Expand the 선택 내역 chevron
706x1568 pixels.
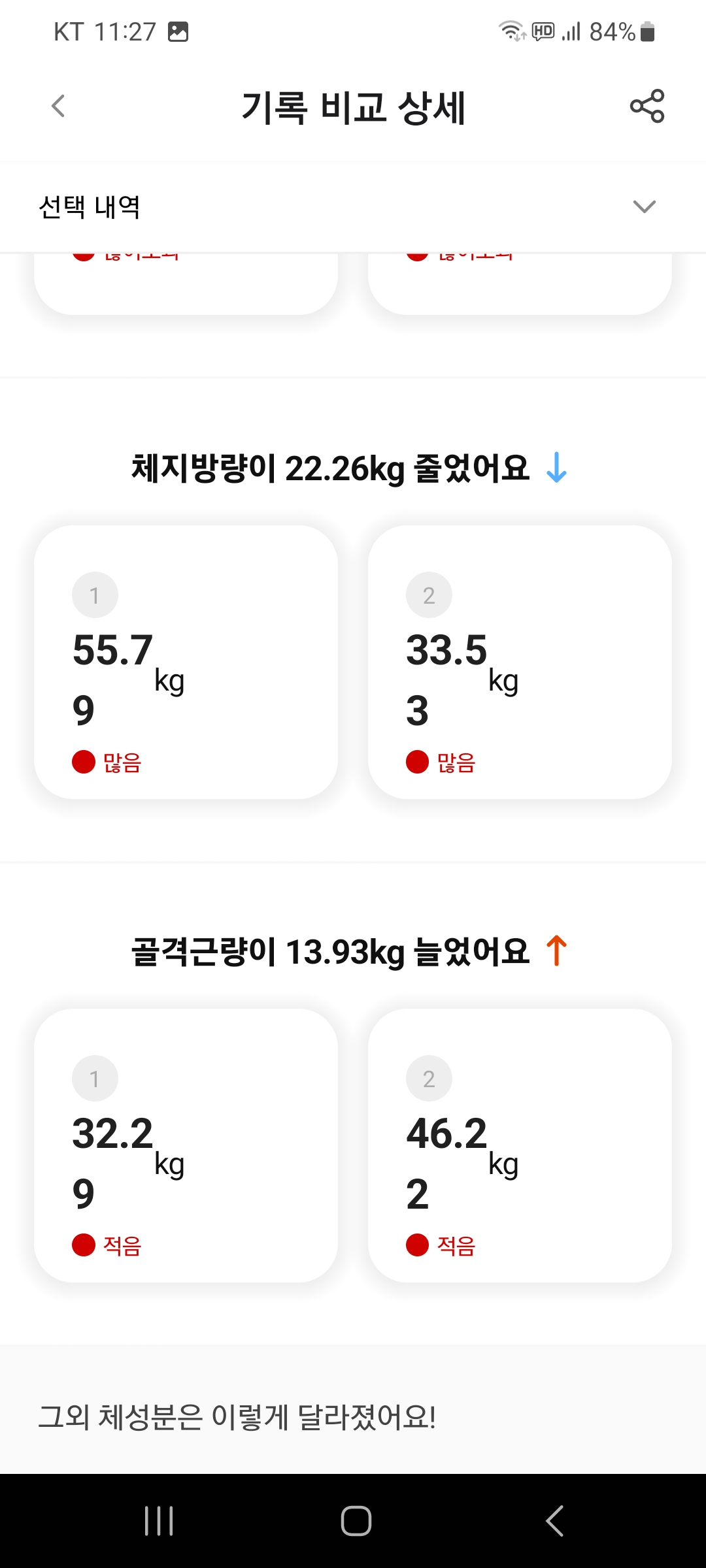644,207
